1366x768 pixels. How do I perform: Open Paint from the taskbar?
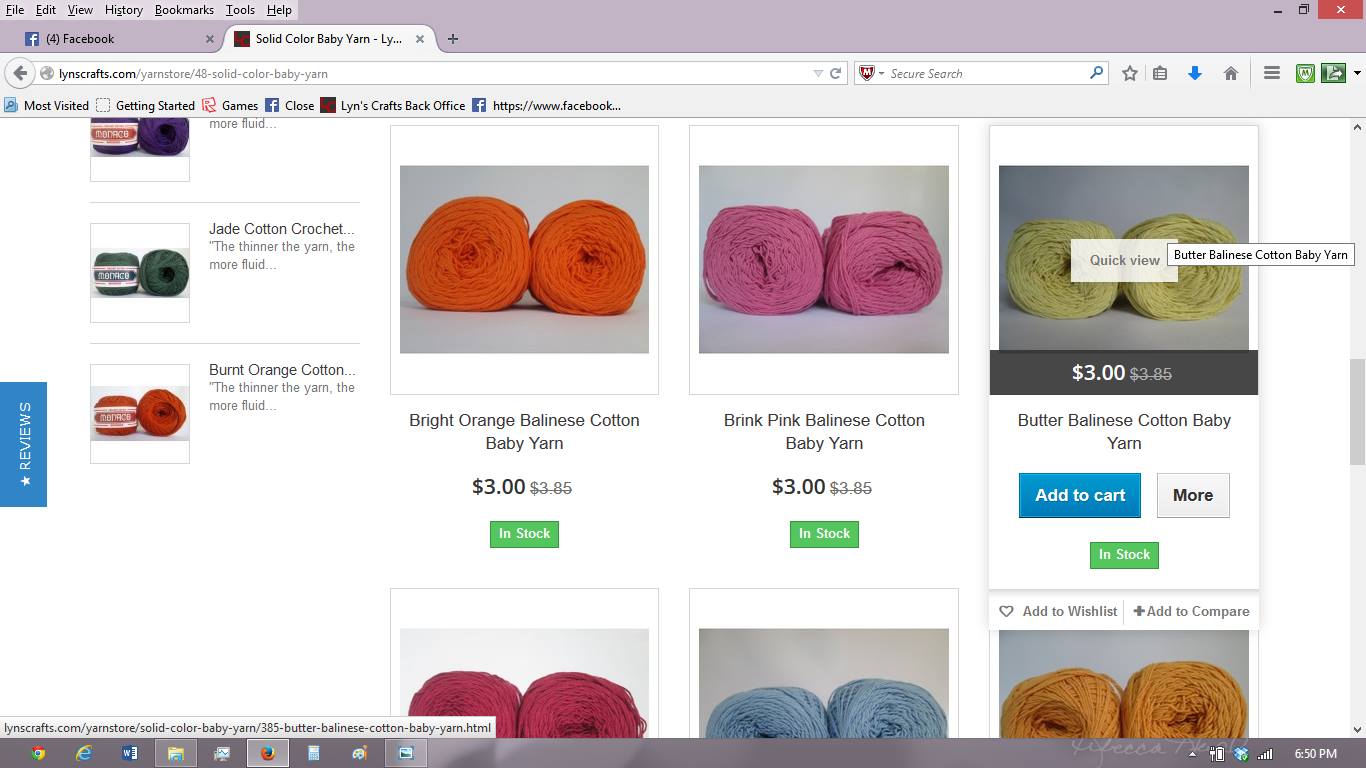(359, 753)
